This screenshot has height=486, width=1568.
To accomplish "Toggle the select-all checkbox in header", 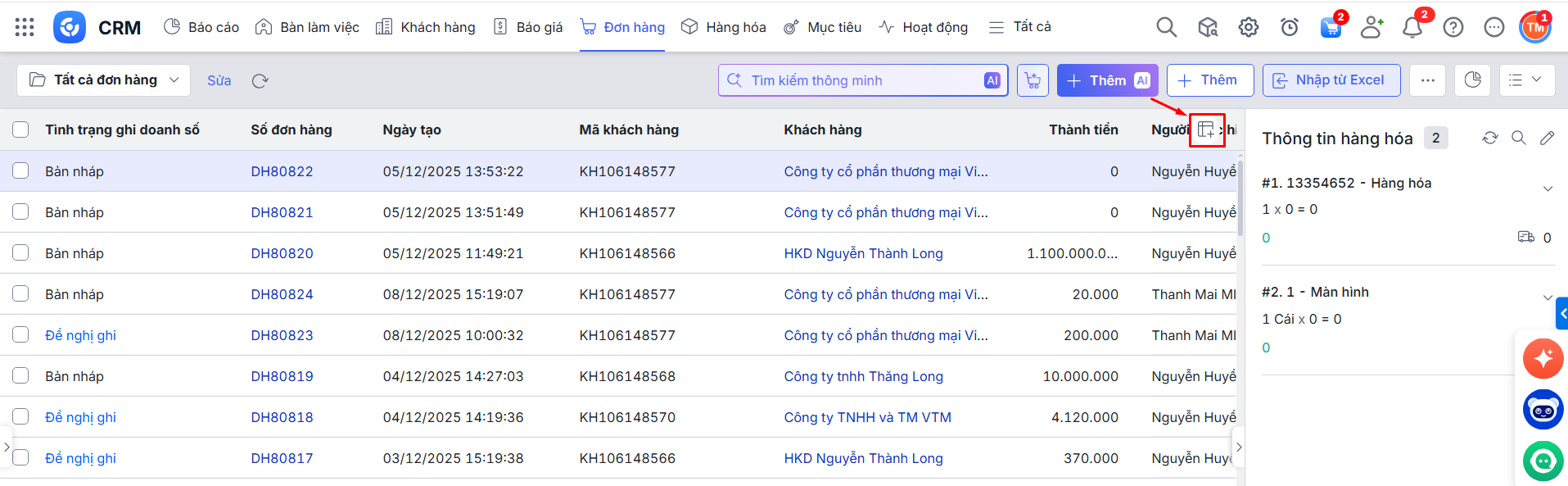I will point(20,129).
